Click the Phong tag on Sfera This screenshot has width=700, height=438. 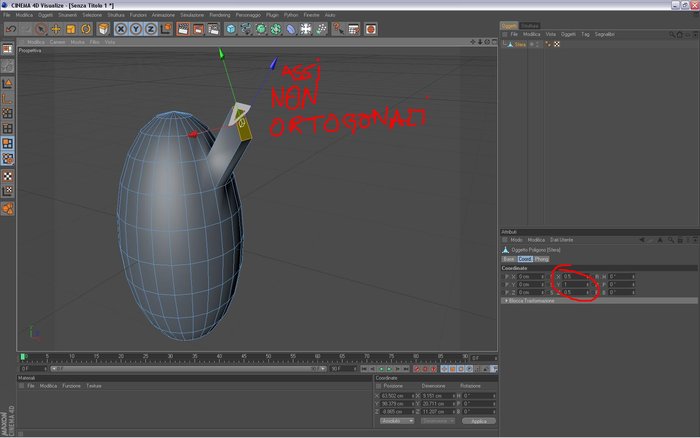[549, 44]
